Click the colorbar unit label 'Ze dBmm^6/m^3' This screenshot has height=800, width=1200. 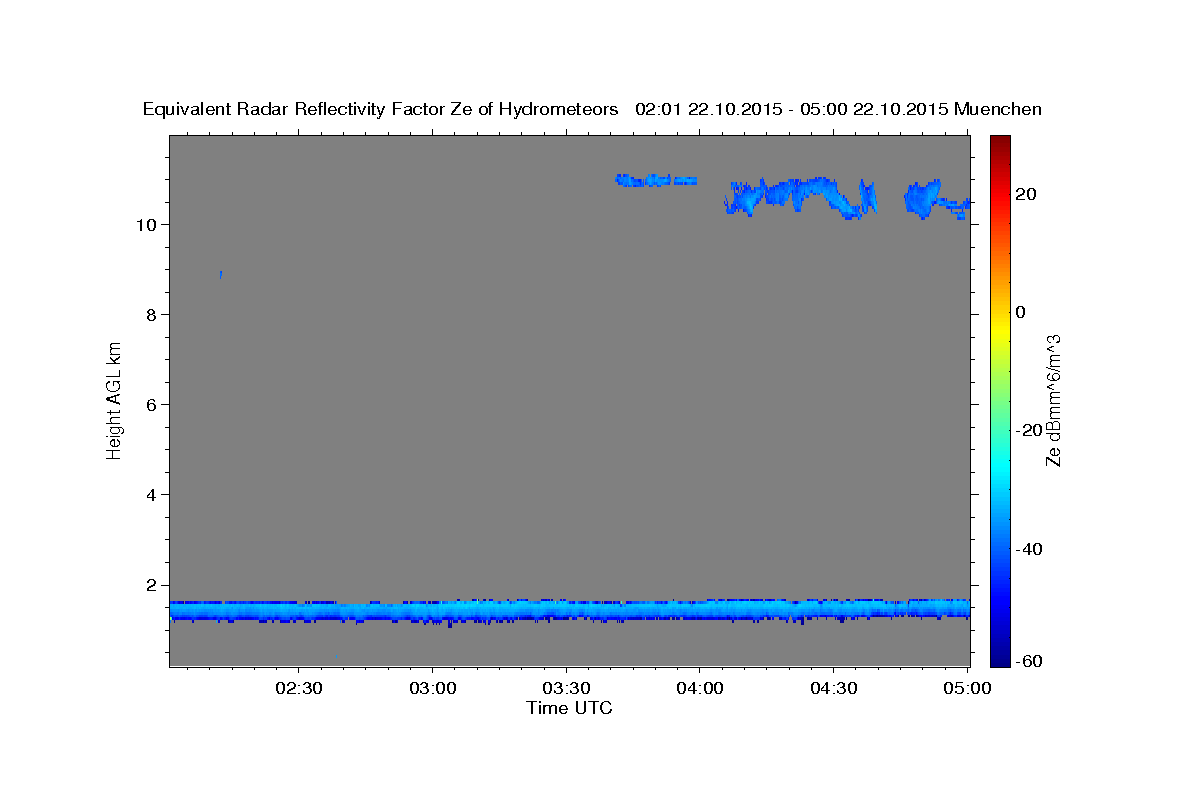coord(1054,400)
